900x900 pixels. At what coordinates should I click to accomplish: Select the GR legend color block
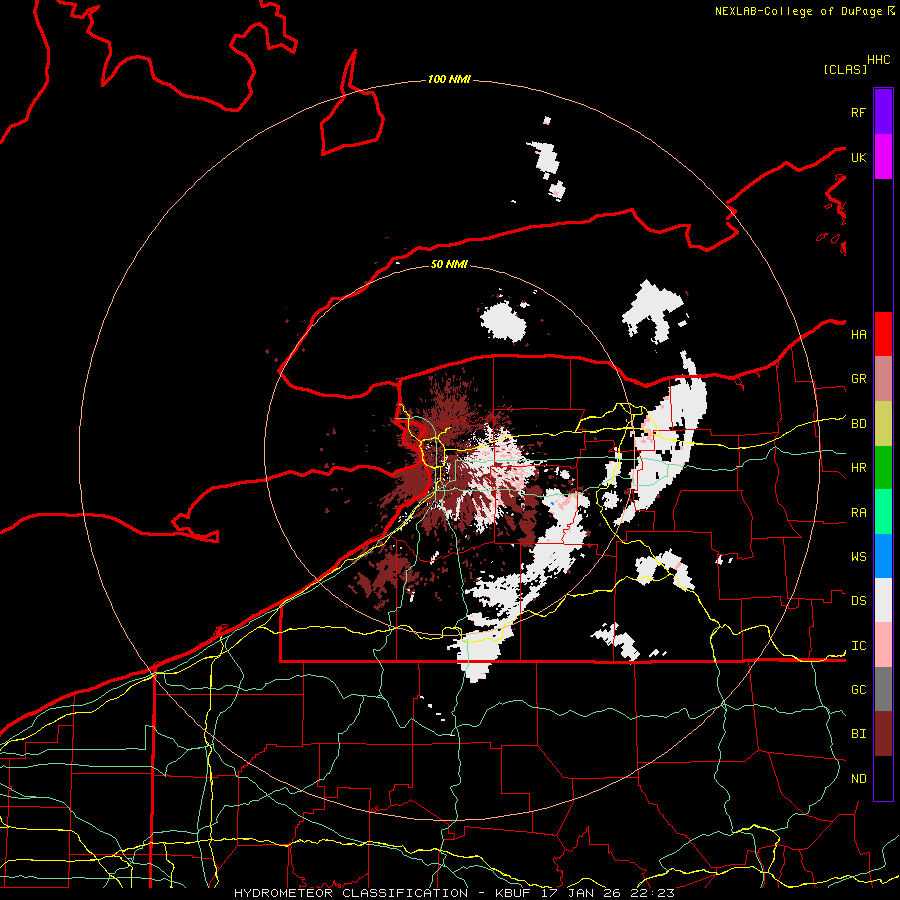pyautogui.click(x=883, y=378)
